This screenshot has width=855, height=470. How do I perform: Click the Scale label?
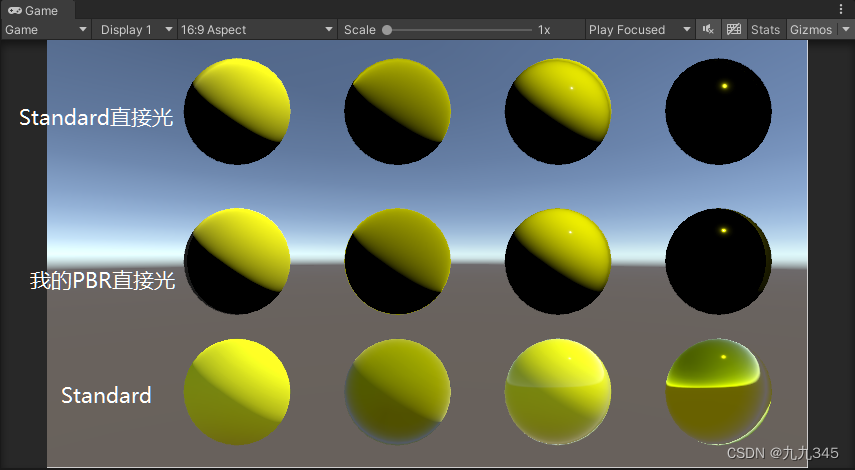[x=360, y=30]
